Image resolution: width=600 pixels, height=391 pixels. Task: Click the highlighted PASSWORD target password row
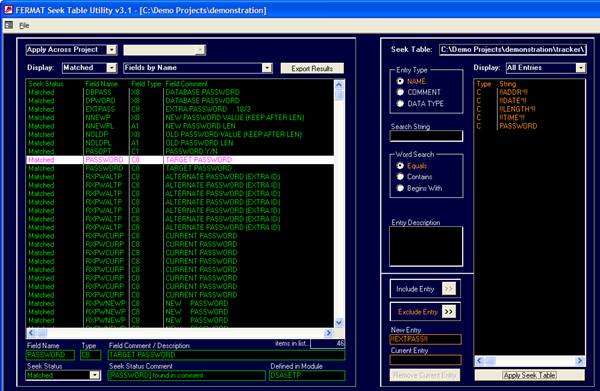point(180,160)
